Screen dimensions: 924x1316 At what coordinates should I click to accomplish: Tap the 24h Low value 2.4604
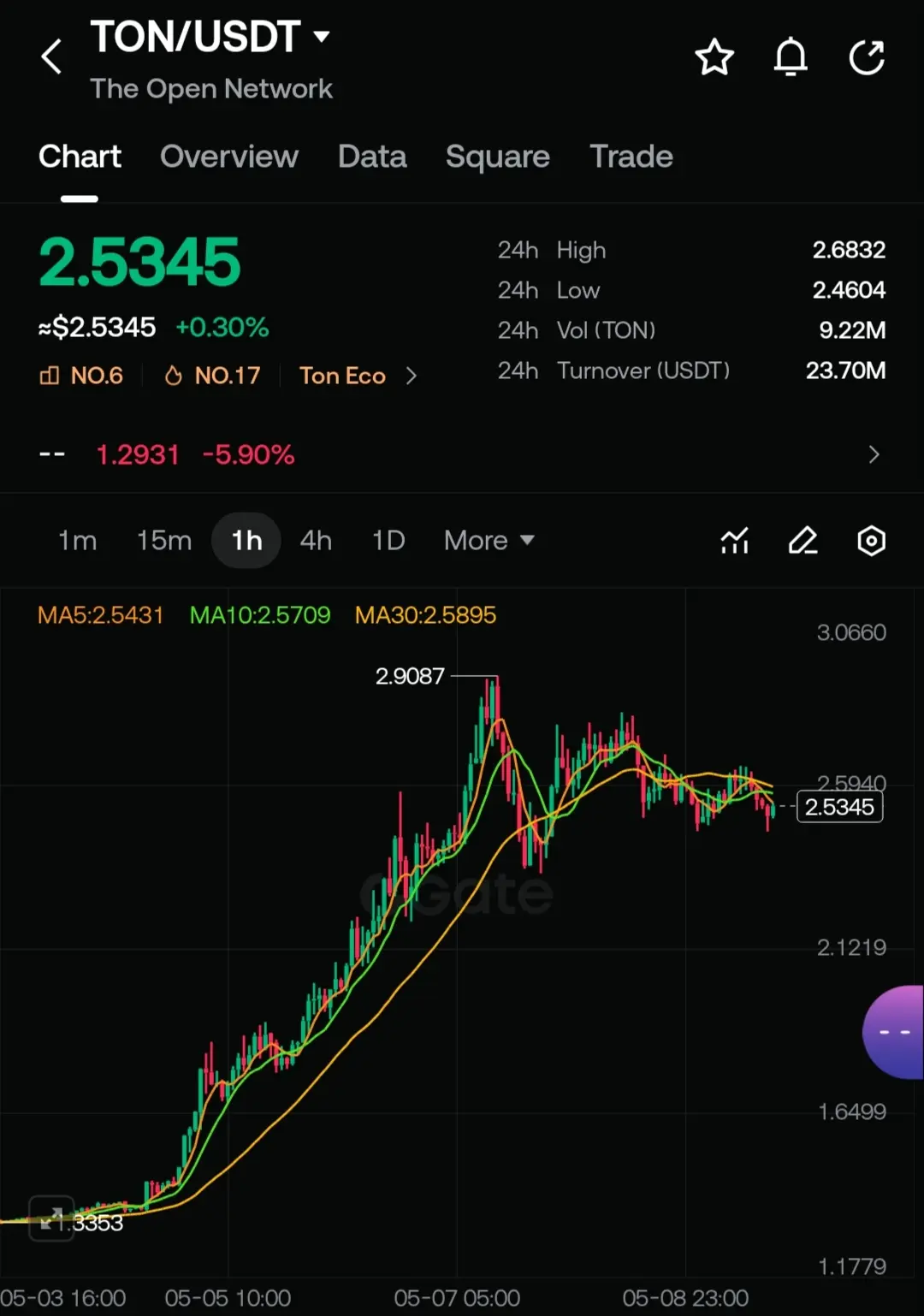click(849, 290)
